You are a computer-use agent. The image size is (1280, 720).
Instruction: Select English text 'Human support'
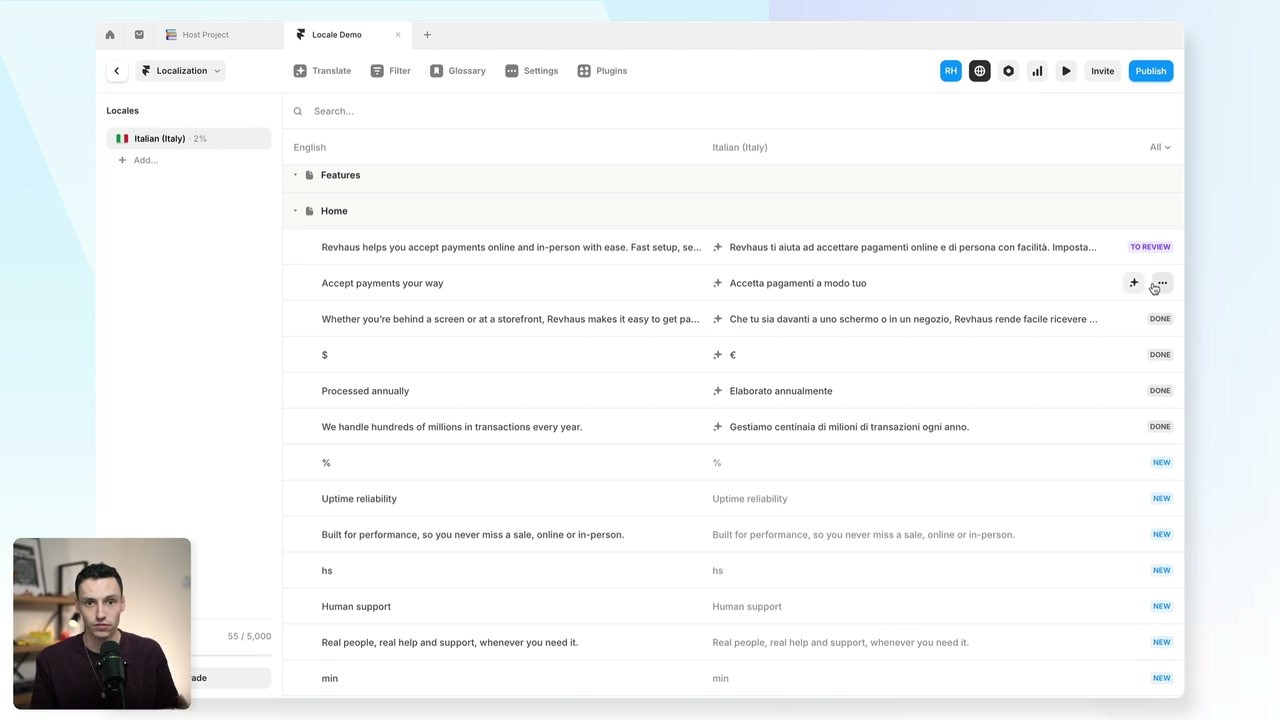(x=356, y=607)
